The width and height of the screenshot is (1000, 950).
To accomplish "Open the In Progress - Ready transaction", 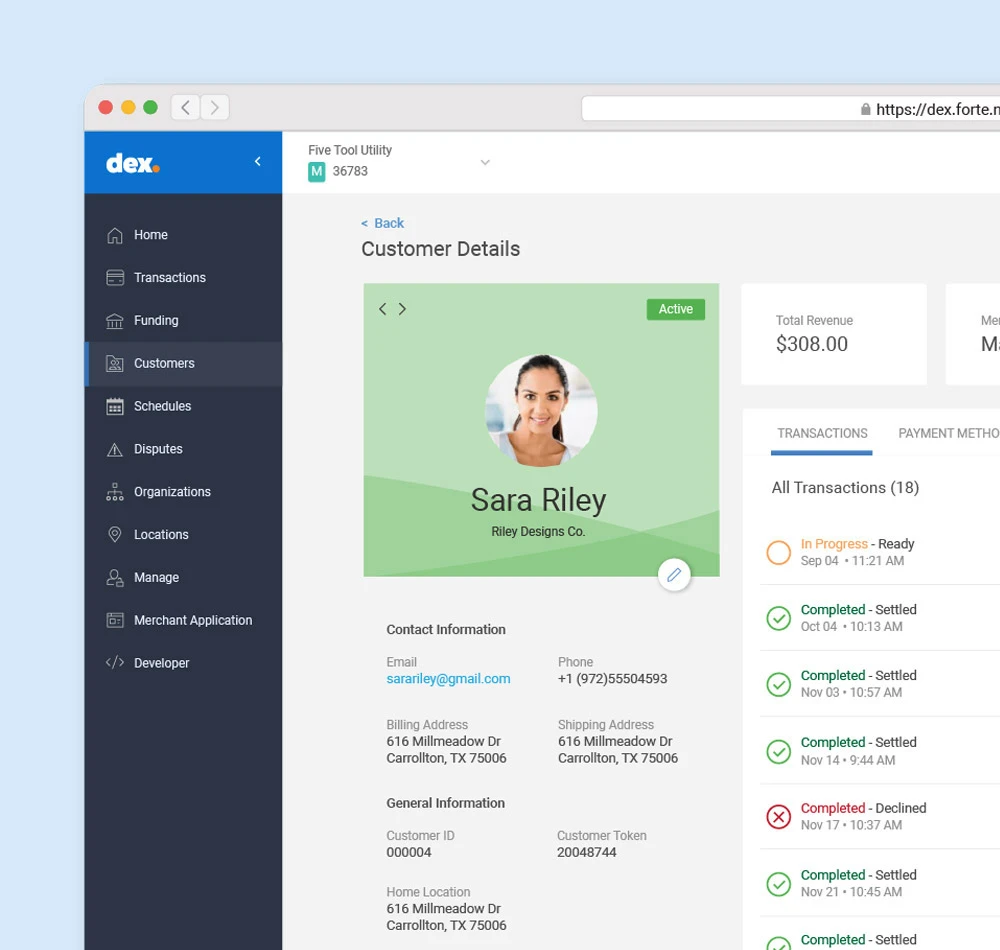I will (x=880, y=552).
